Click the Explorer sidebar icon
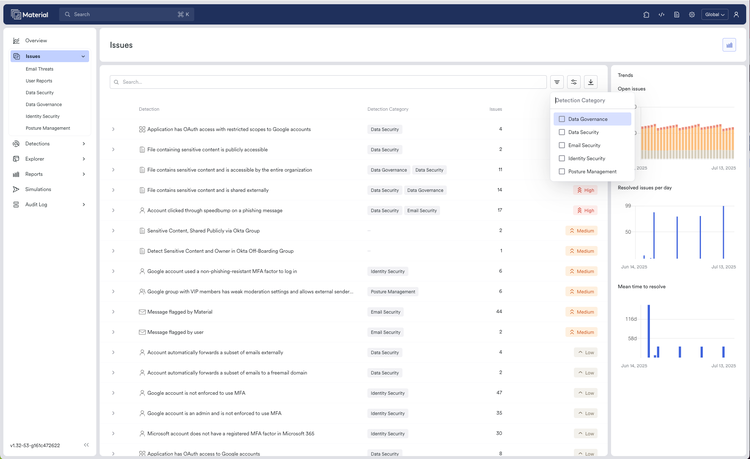This screenshot has width=750, height=459. click(x=16, y=159)
